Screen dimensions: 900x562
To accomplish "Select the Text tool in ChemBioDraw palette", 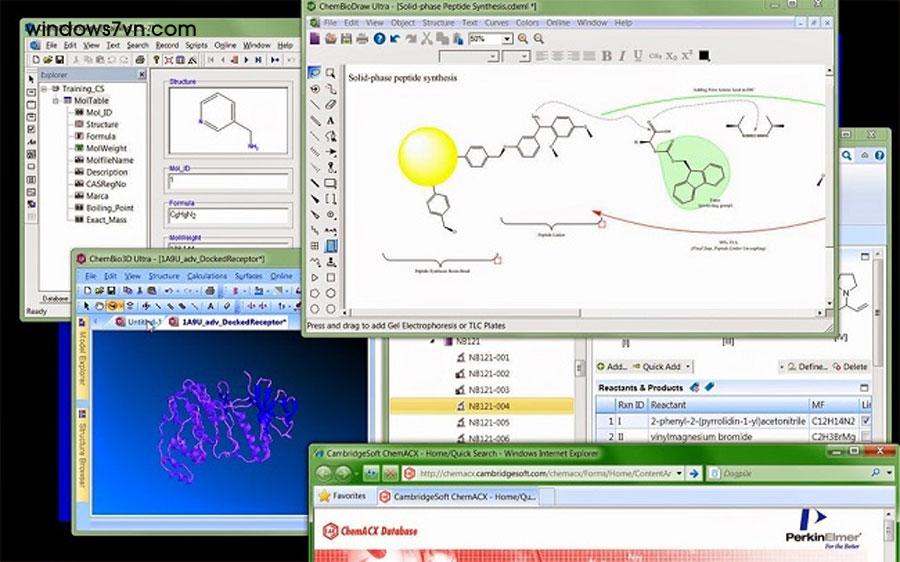I will pos(331,121).
